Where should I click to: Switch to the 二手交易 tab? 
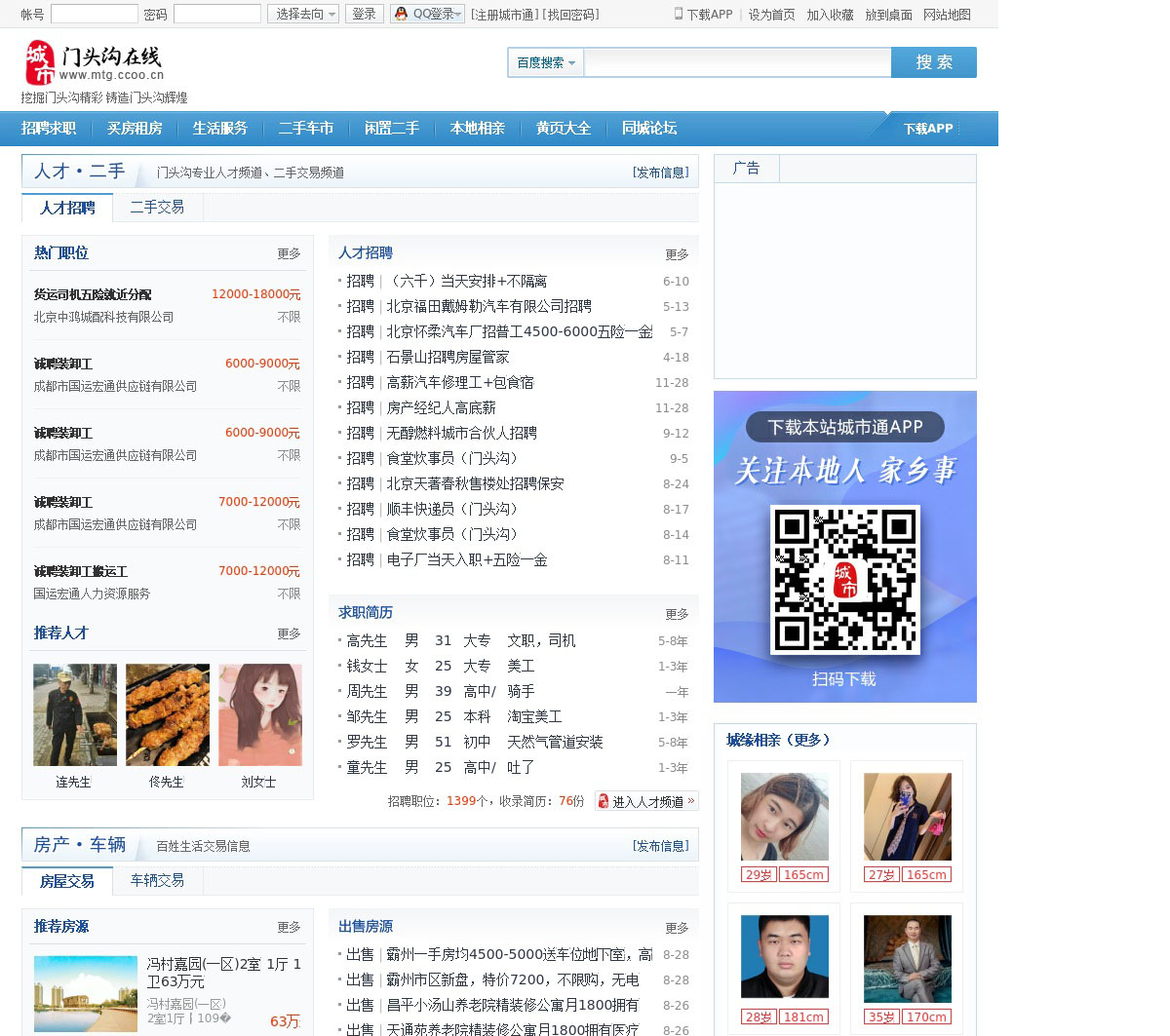(x=157, y=207)
